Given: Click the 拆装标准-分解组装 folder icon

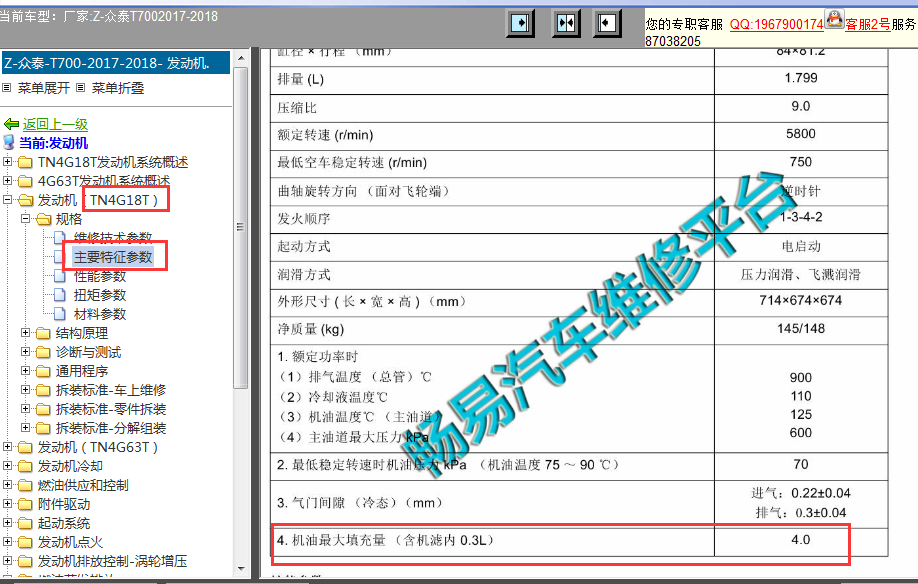Looking at the screenshot, I should [43, 428].
